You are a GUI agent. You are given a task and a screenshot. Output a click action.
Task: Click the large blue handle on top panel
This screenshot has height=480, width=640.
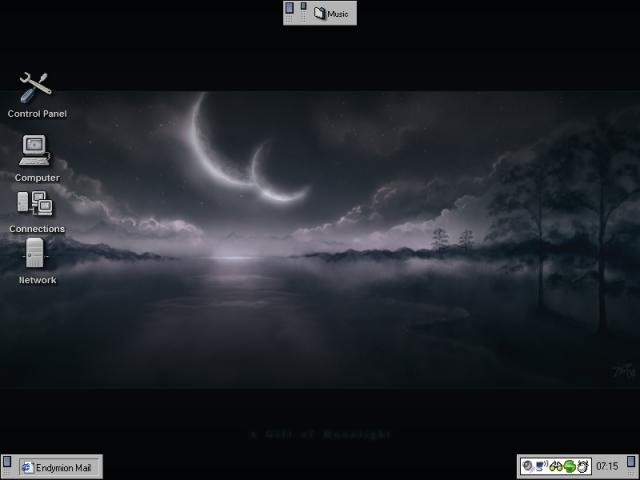(x=289, y=8)
